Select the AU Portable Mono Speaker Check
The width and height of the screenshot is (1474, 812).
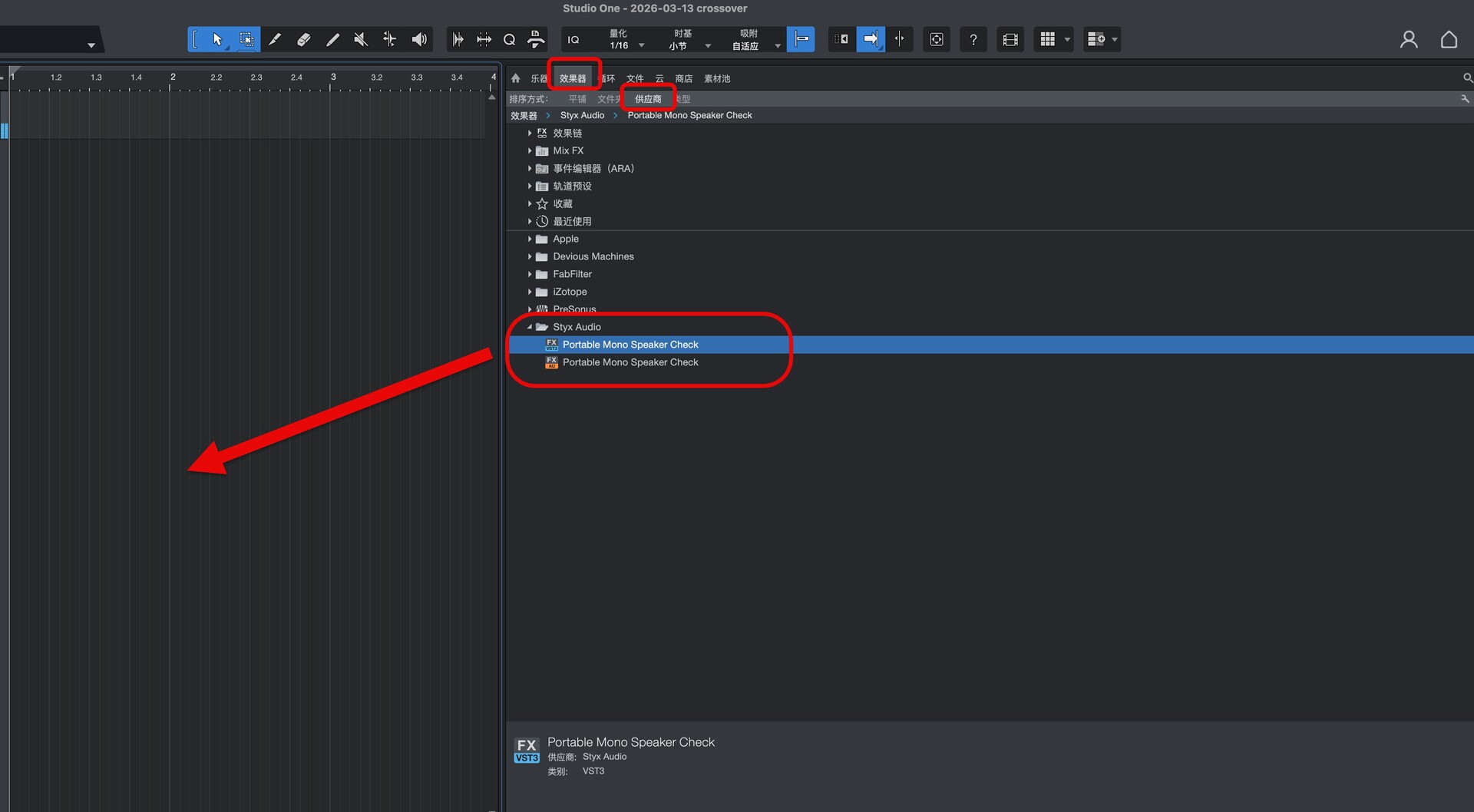coord(630,362)
